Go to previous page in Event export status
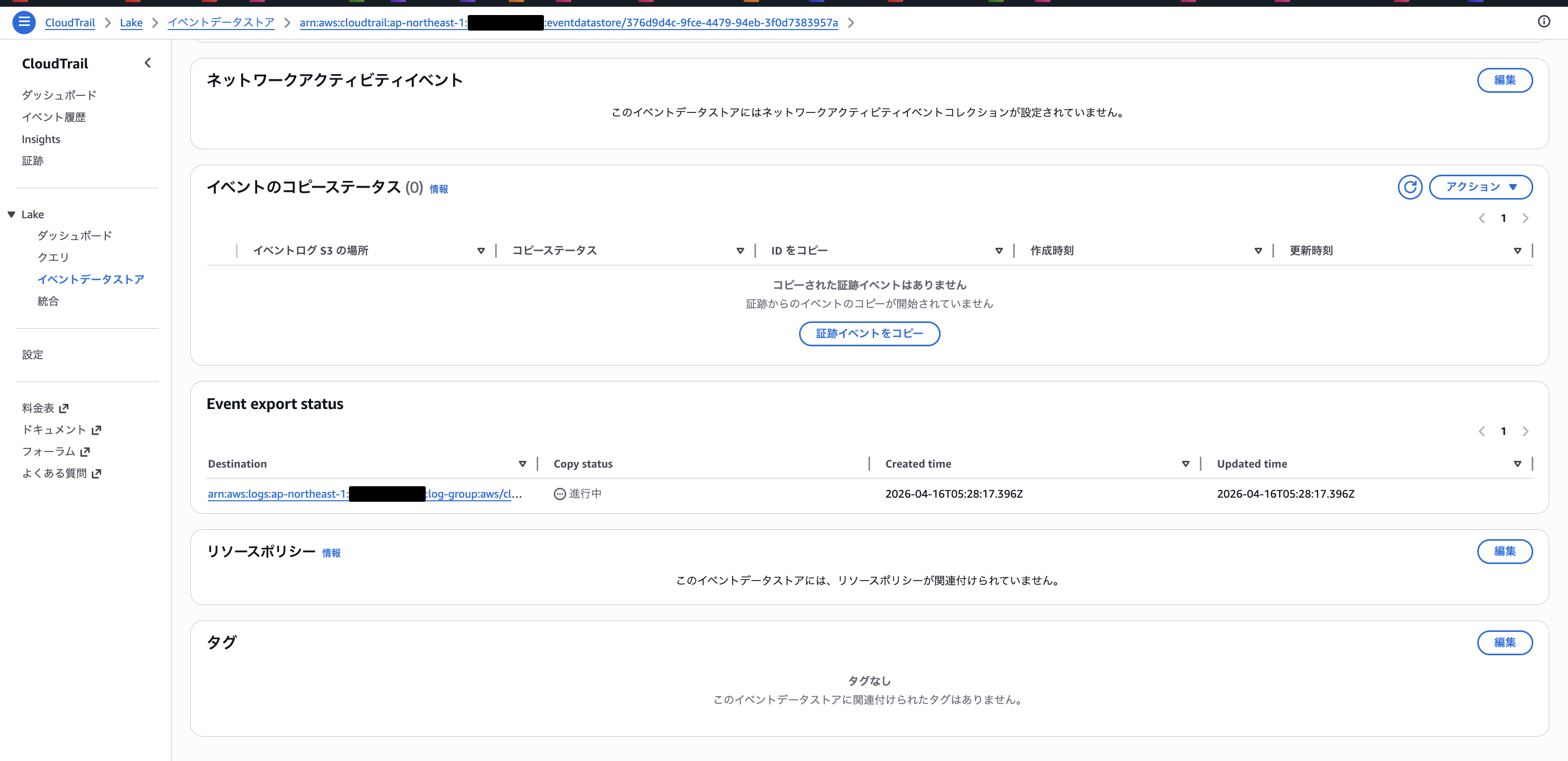The height and width of the screenshot is (761, 1568). click(x=1481, y=431)
